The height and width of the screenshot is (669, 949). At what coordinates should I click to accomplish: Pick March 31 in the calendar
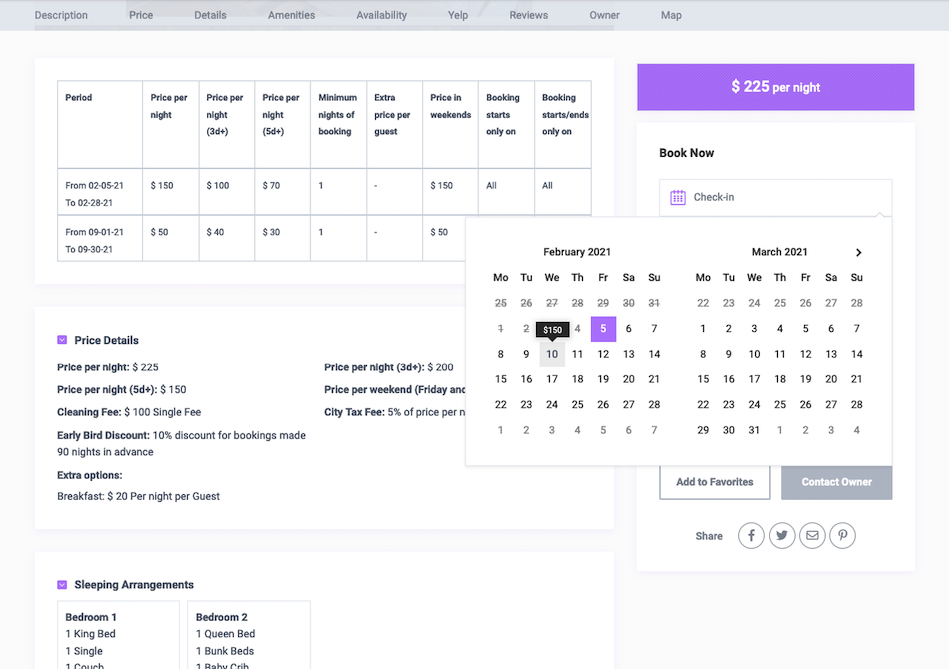[754, 430]
